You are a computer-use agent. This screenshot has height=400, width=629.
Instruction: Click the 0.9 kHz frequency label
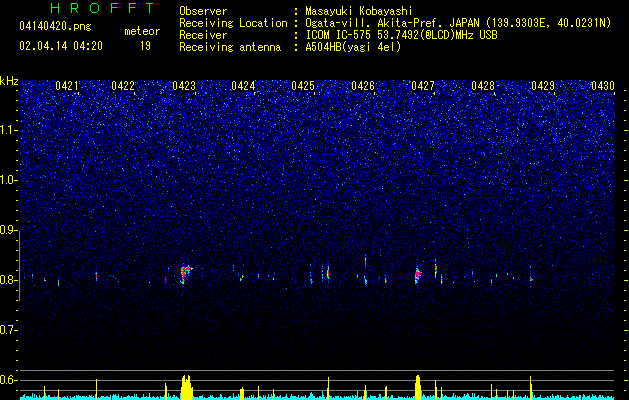point(8,230)
